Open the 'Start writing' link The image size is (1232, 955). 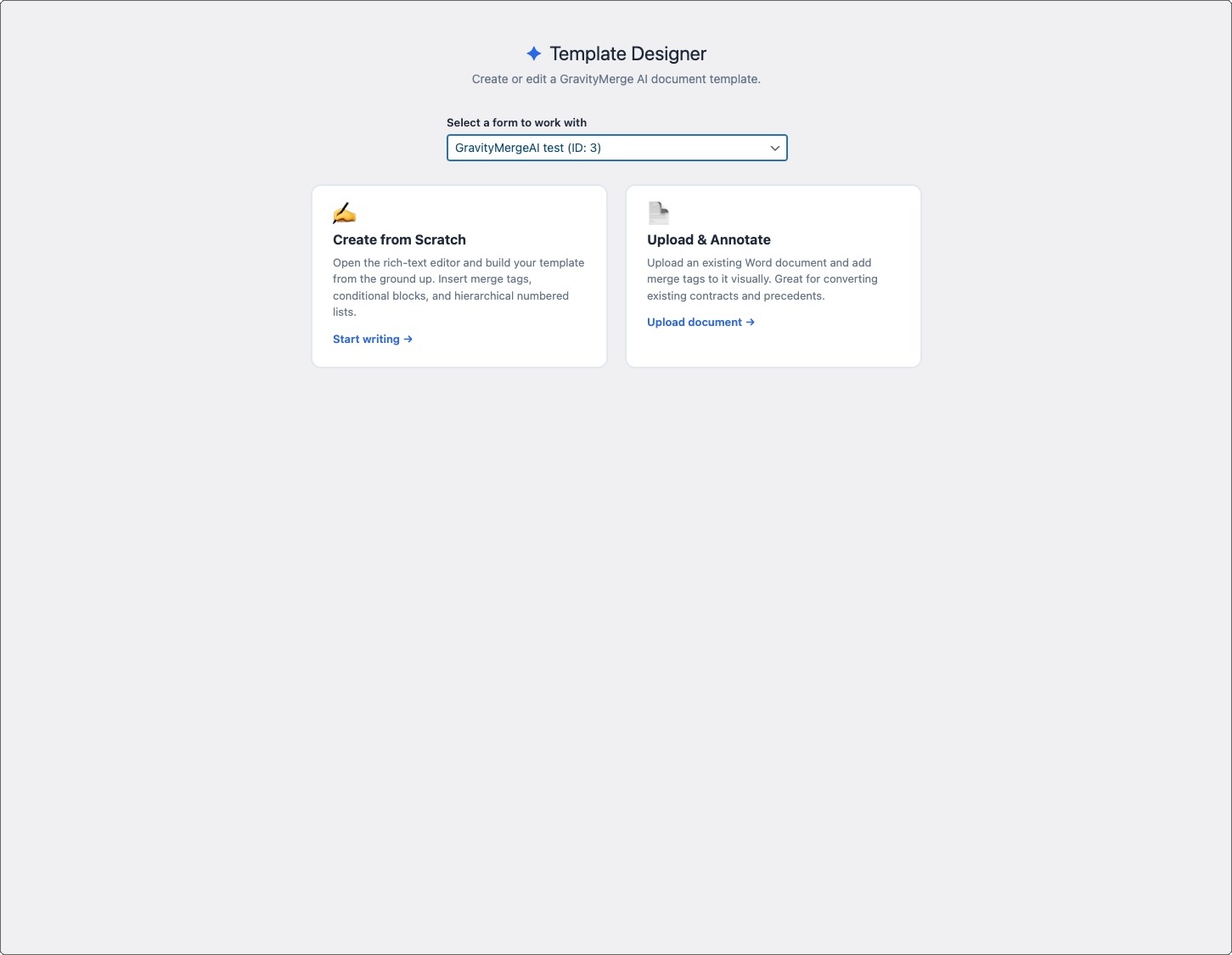366,339
